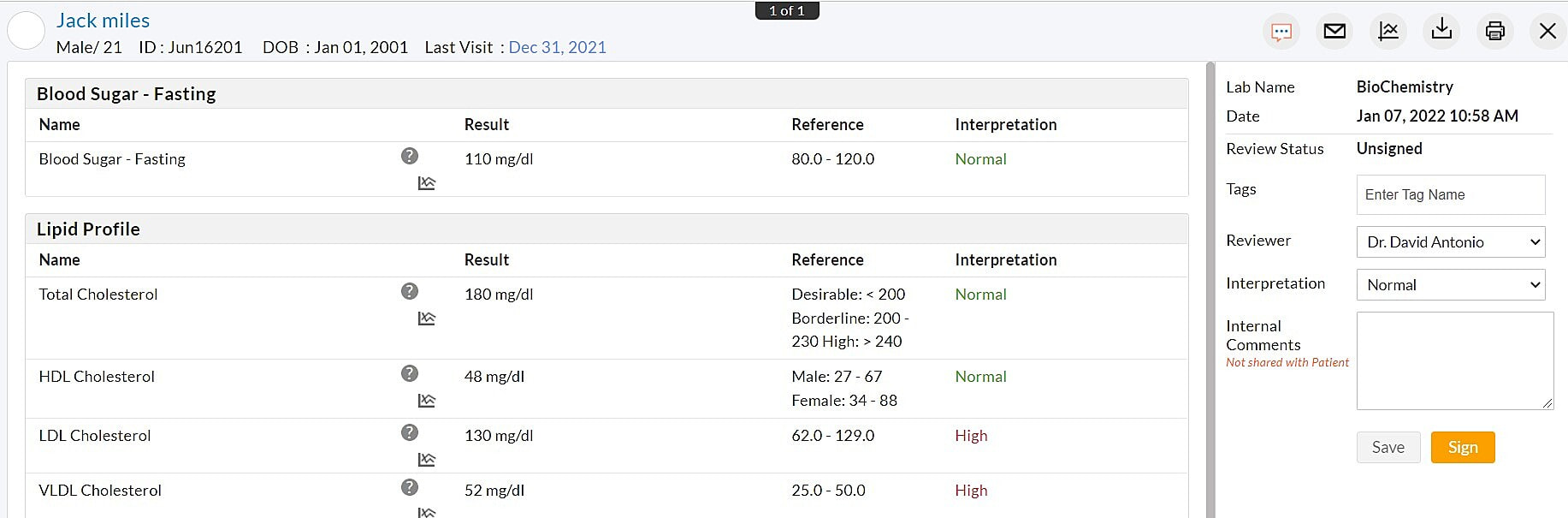
Task: View trend chart for LDL Cholesterol
Action: 426,460
